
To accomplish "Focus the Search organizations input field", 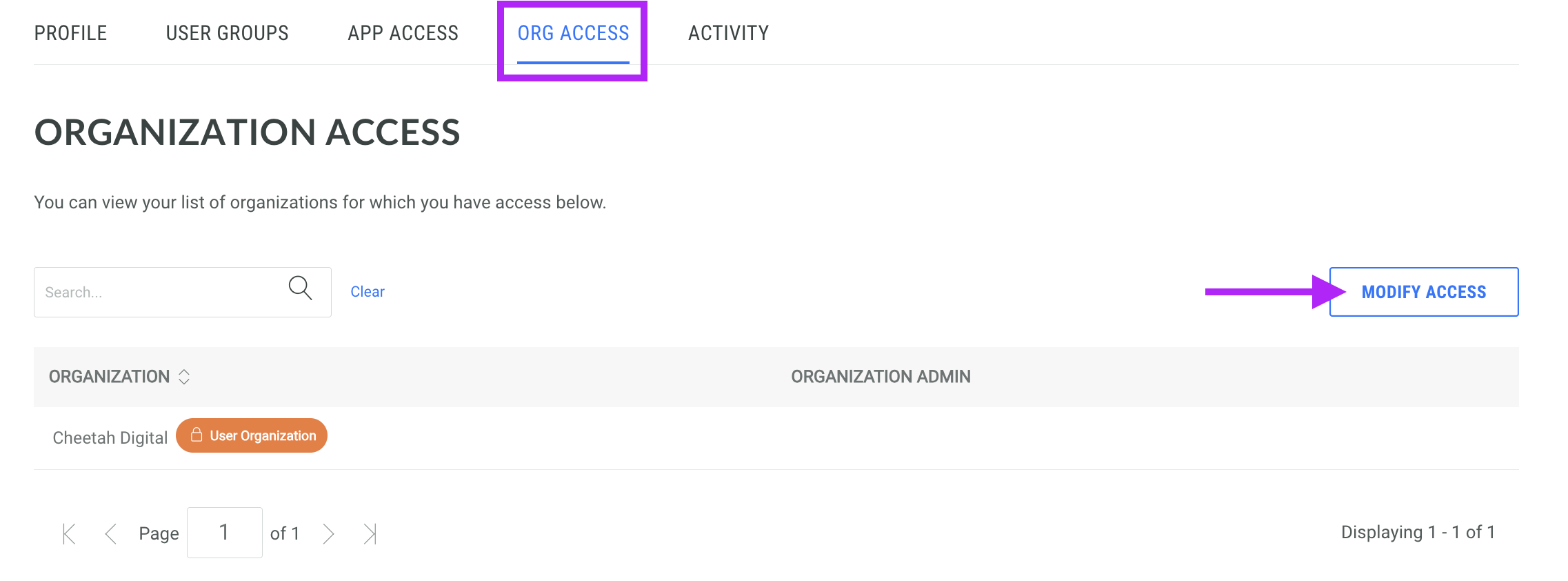I will click(x=182, y=292).
